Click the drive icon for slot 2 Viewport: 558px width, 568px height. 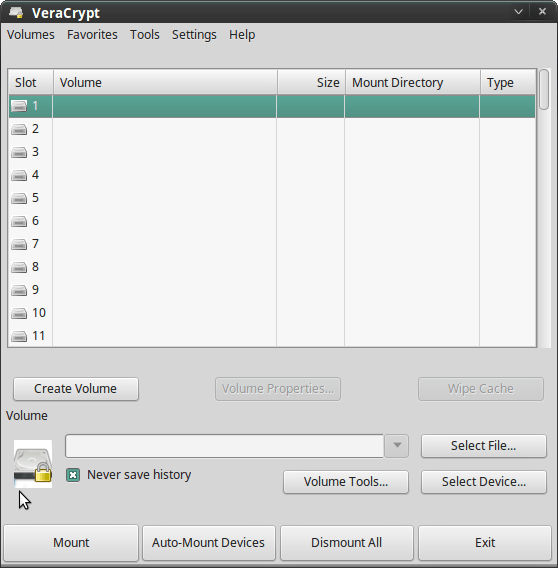[19, 129]
